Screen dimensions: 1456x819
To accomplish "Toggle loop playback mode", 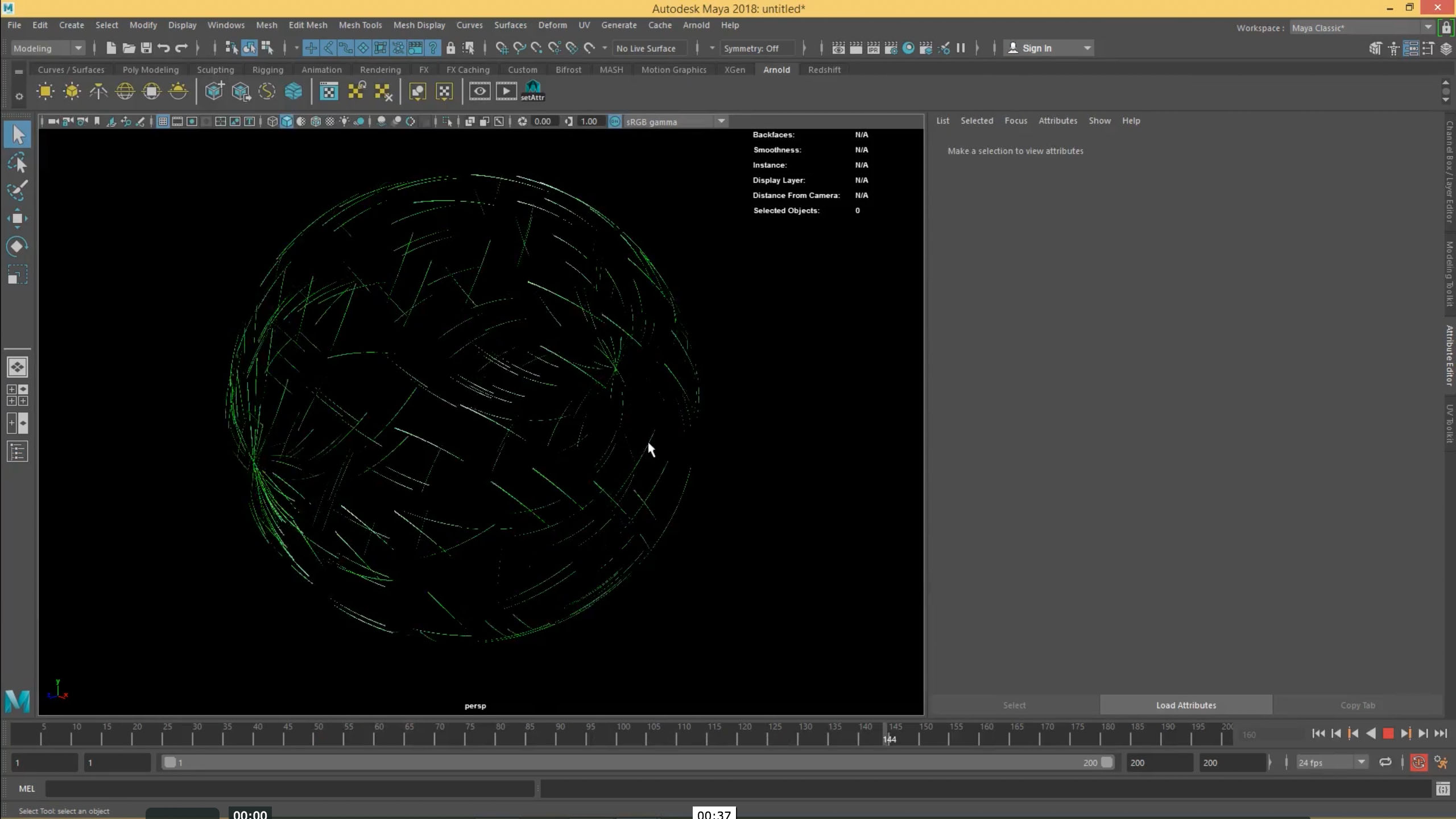I will click(1385, 763).
